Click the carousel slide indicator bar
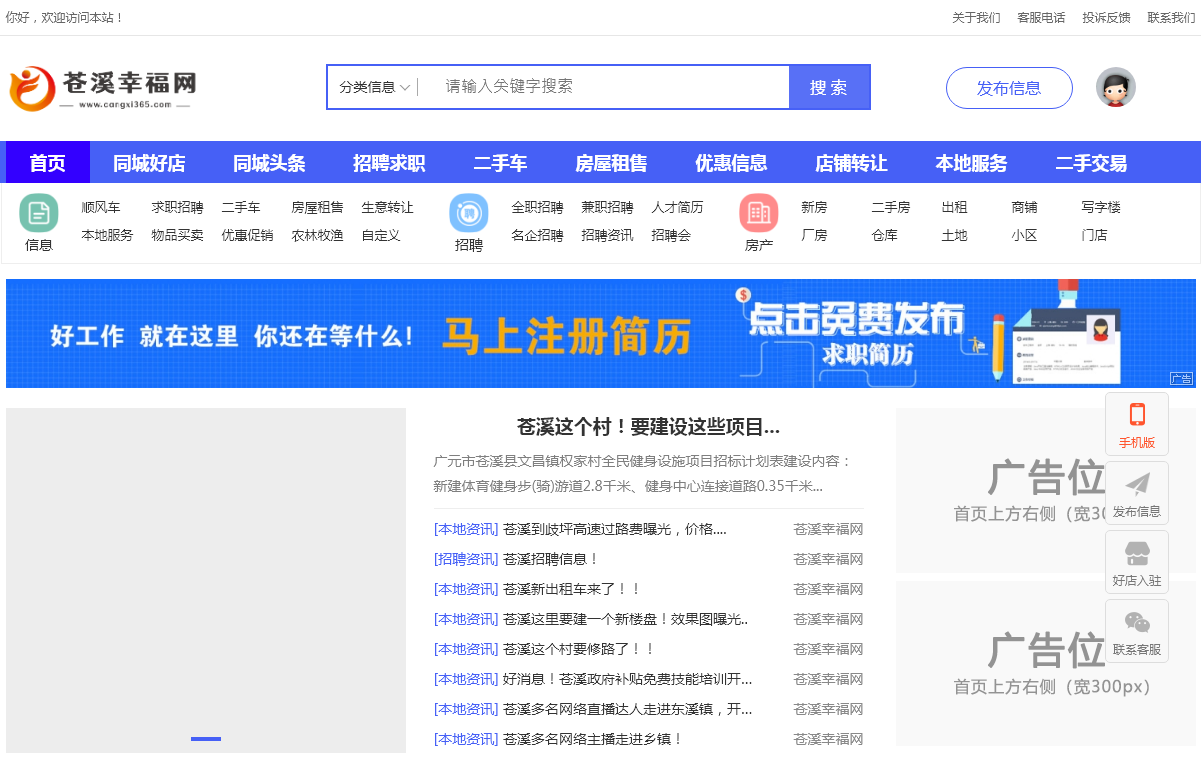The image size is (1201, 768). (x=206, y=739)
